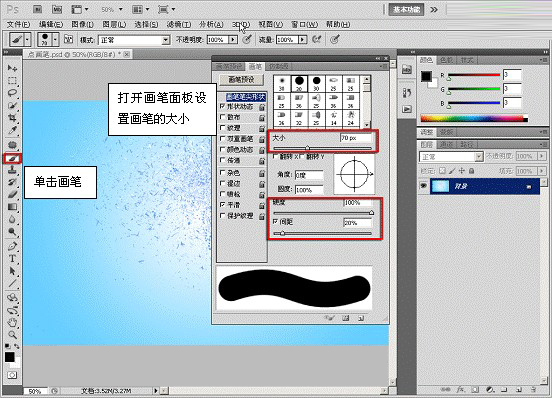Toggle the Brush panel button in options bar
This screenshot has height=398, width=552.
click(x=68, y=39)
